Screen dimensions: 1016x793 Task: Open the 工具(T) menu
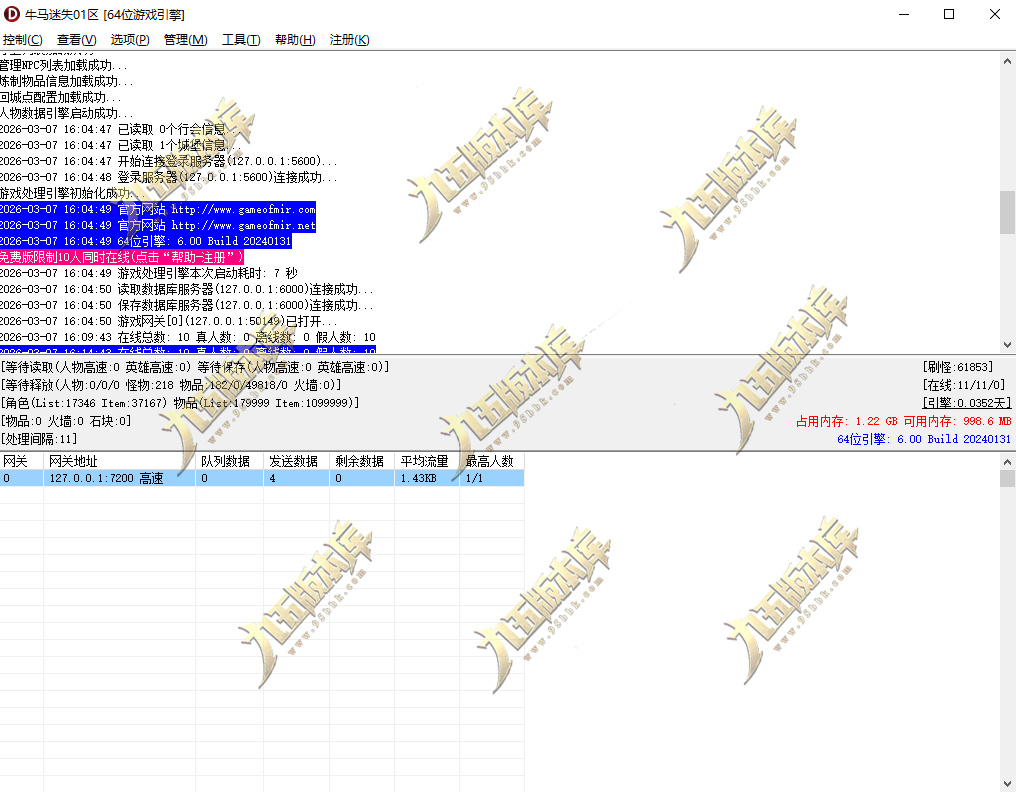click(x=241, y=40)
